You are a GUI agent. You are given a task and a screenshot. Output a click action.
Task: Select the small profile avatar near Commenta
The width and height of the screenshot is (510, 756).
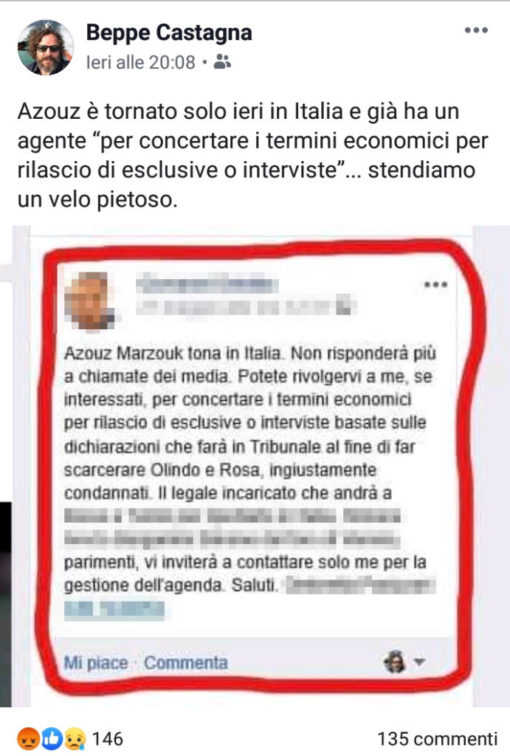395,662
